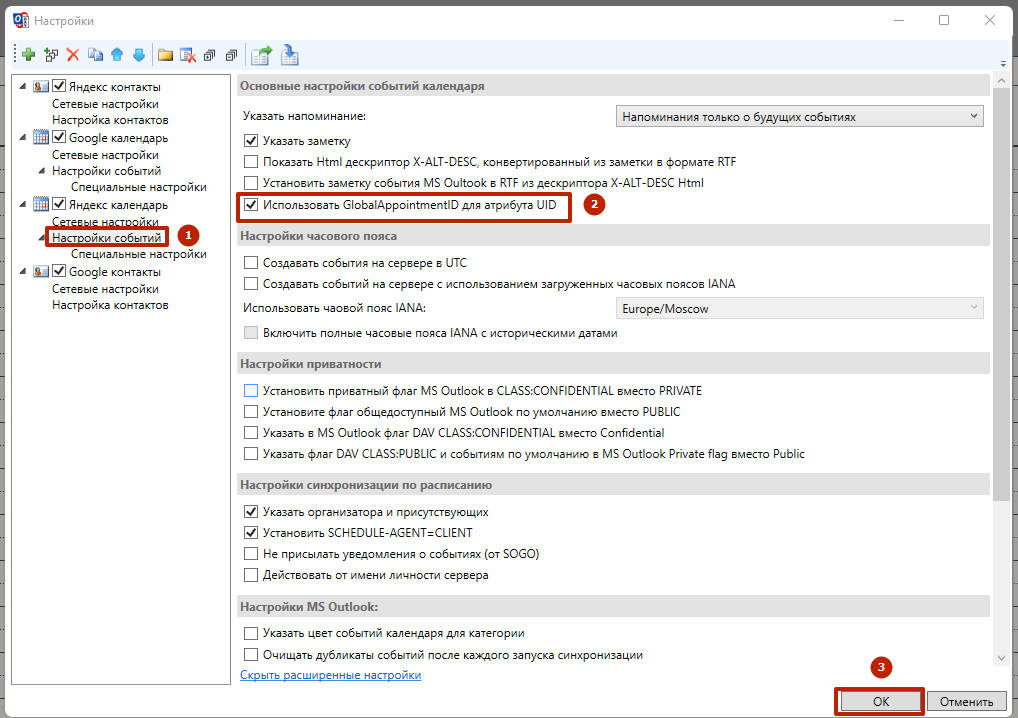Collapse the Яндекс контакты tree node
This screenshot has width=1018, height=718.
click(23, 86)
